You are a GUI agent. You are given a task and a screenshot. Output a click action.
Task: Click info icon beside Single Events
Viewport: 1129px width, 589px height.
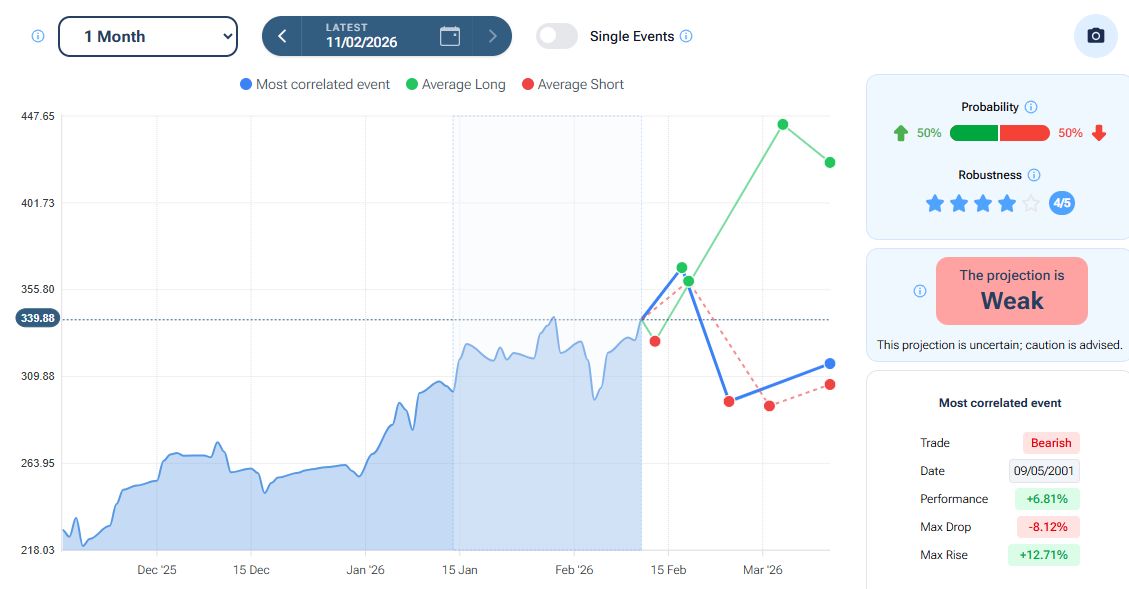point(686,36)
